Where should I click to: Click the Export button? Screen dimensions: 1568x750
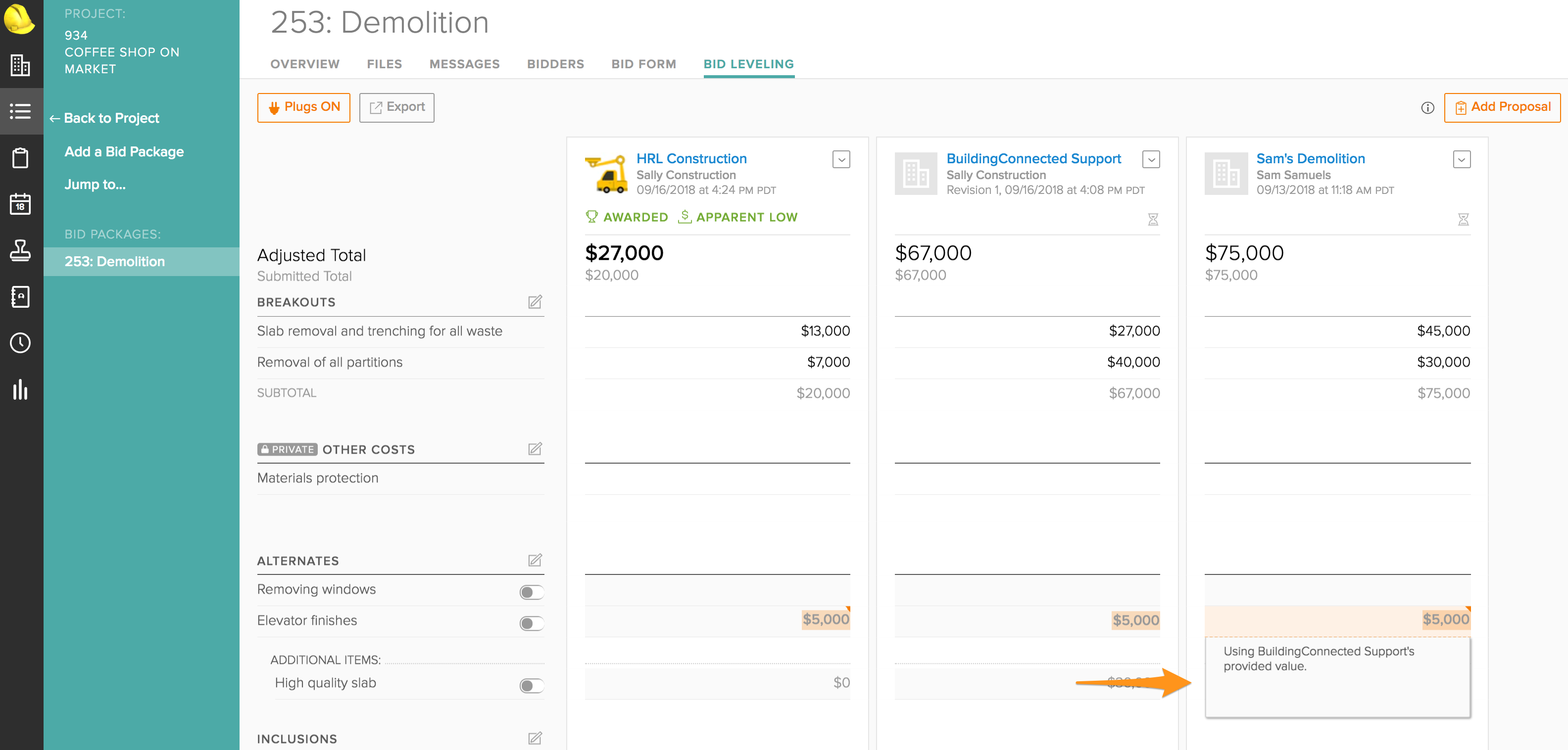[x=396, y=108]
